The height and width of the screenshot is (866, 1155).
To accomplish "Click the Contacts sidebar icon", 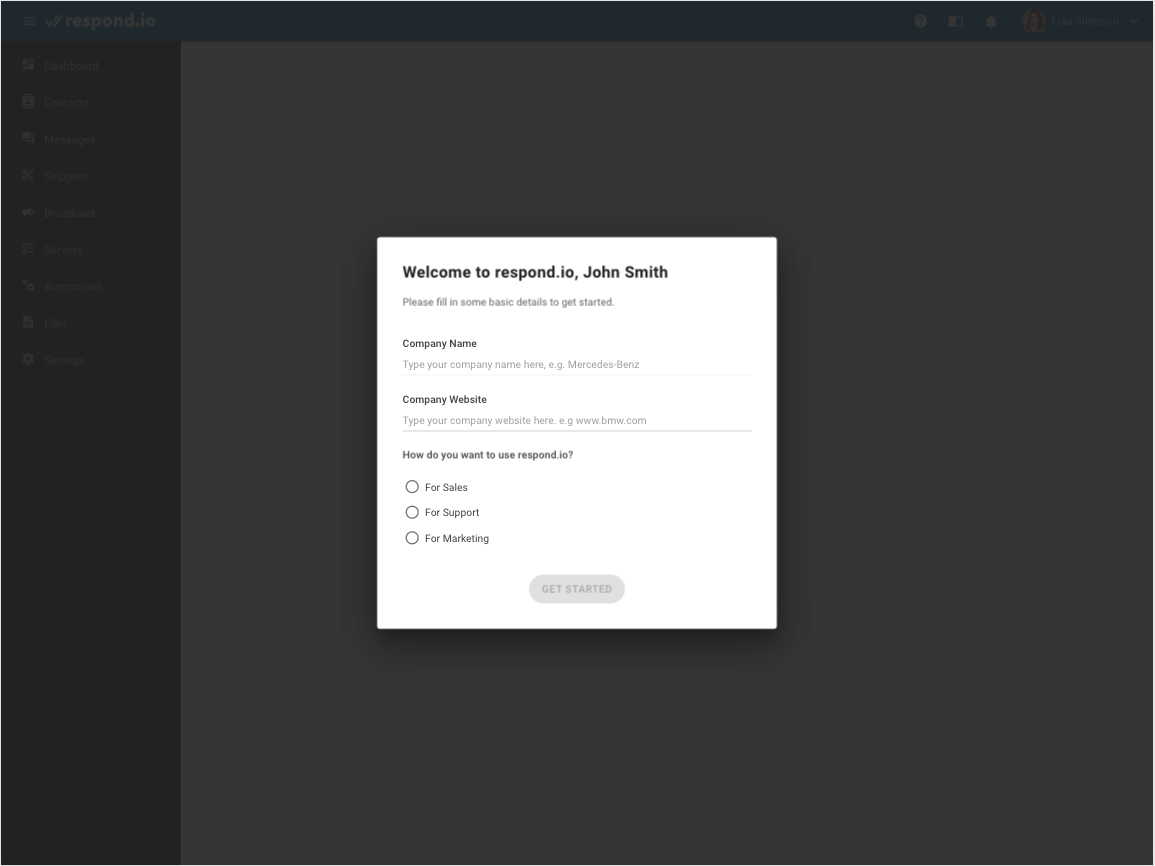I will click(x=28, y=102).
